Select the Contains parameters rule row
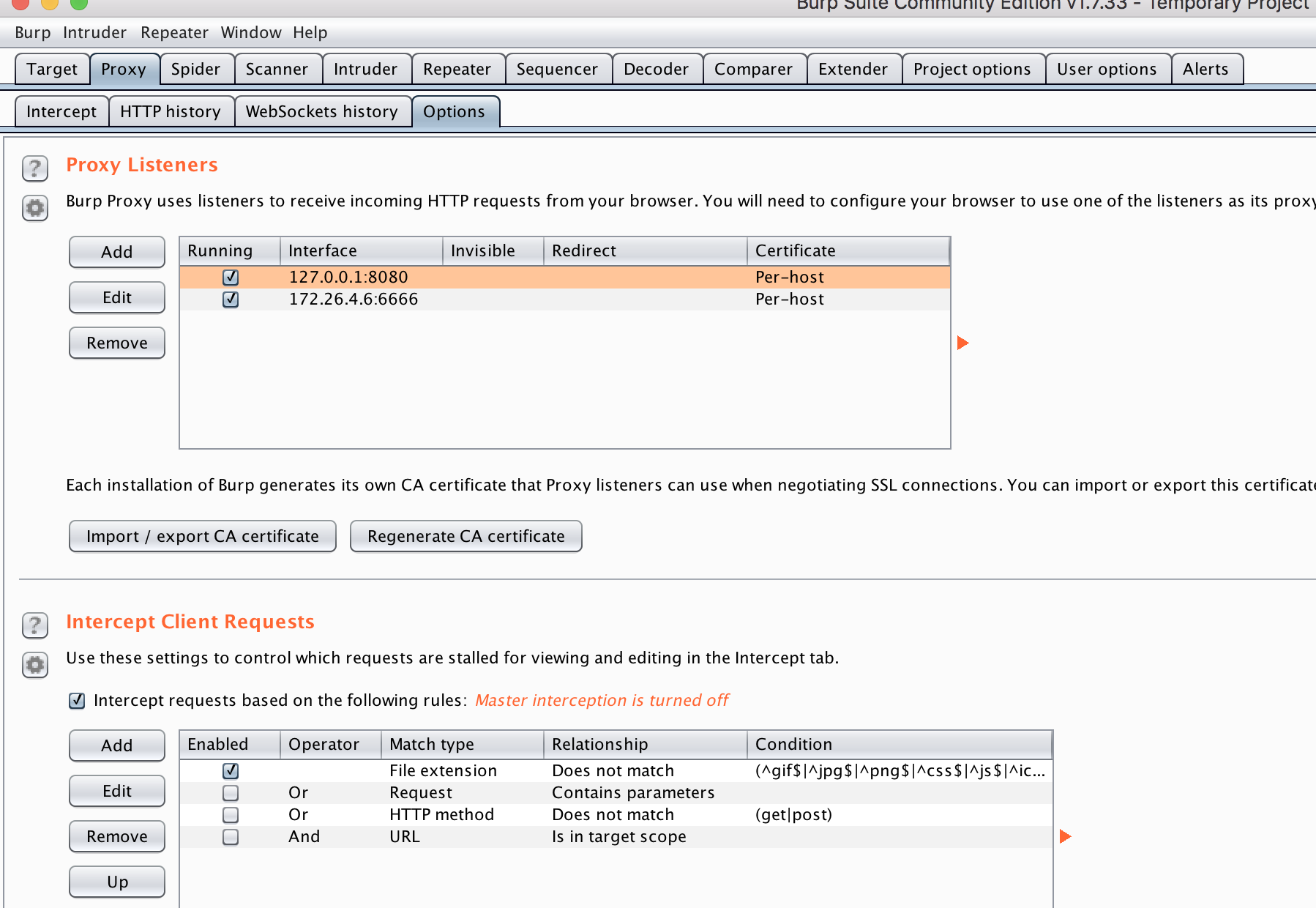Viewport: 1316px width, 908px height. click(616, 793)
